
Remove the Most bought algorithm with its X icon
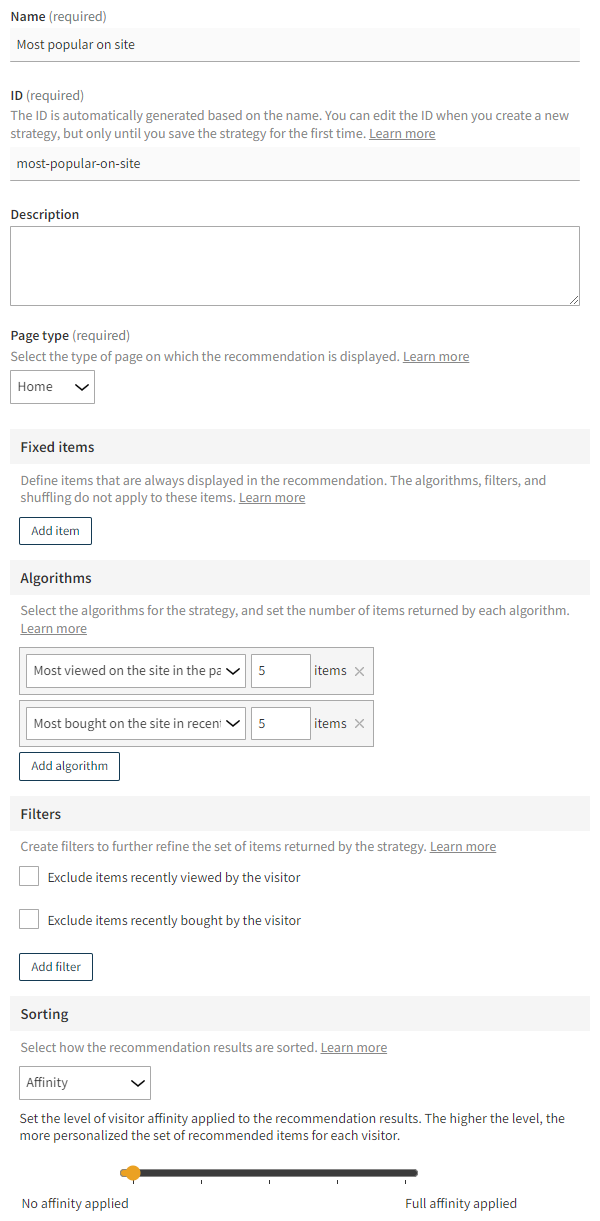point(359,723)
